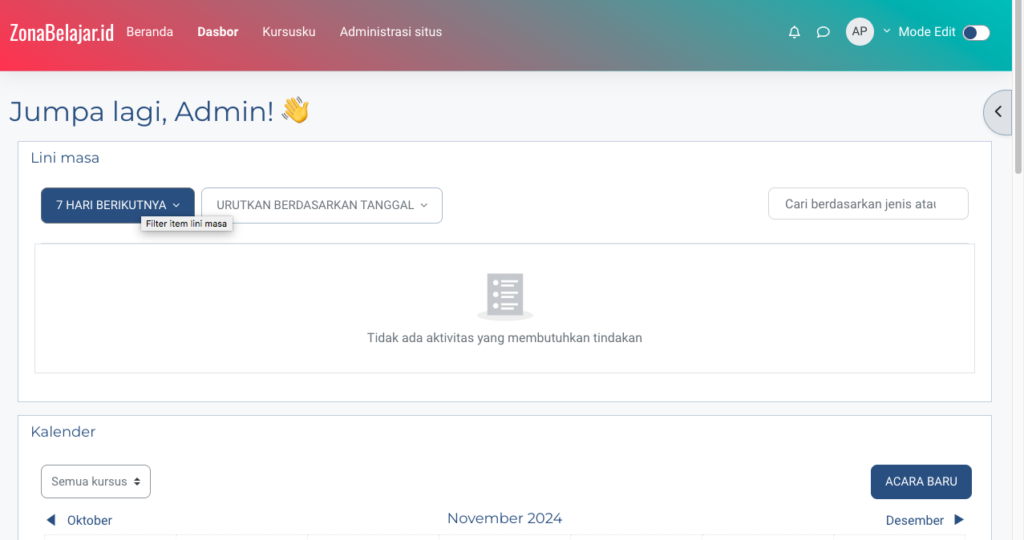Click the empty timeline list icon
The width and height of the screenshot is (1024, 540).
504,296
